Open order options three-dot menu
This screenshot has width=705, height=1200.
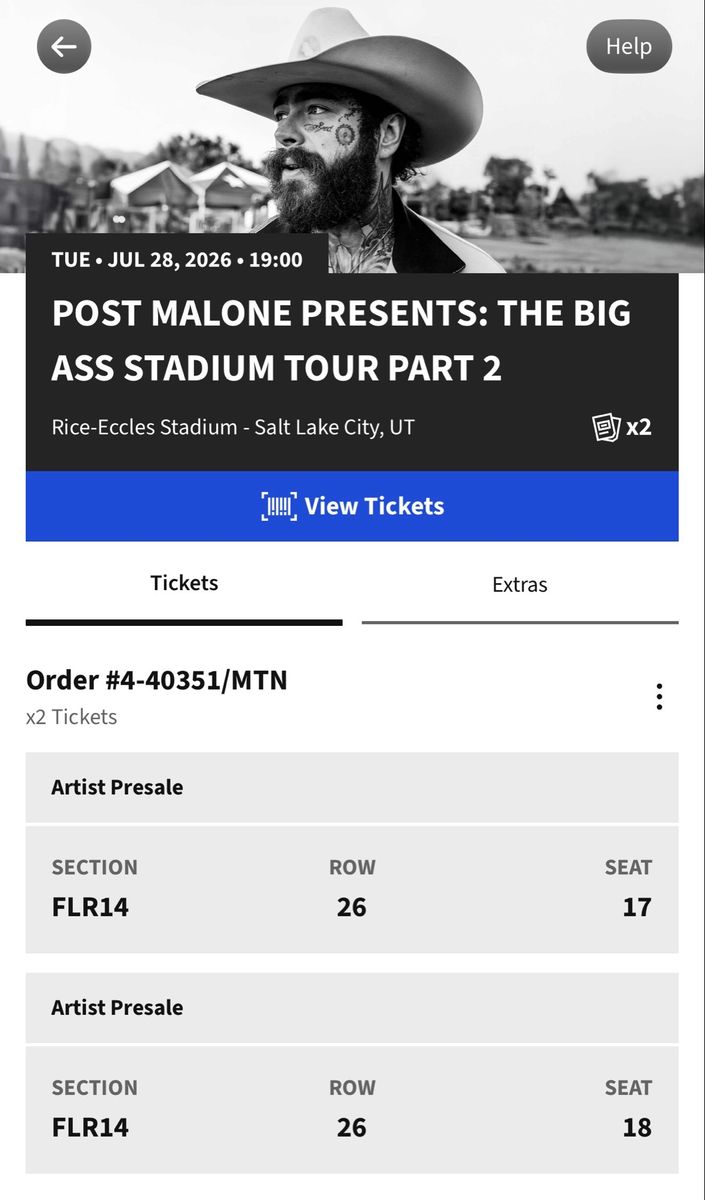659,697
